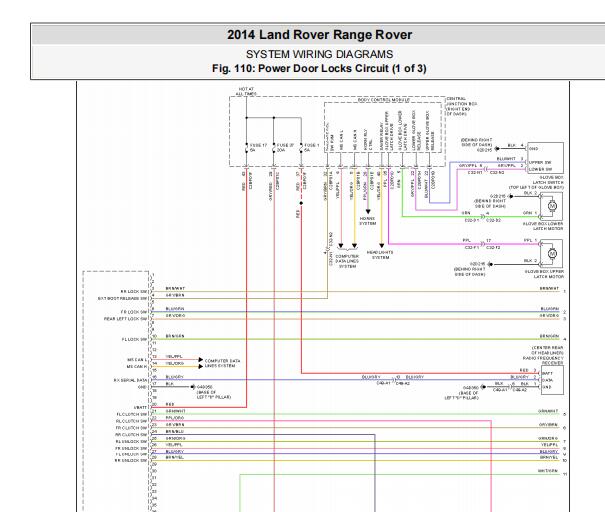Select the "LOWER SW" pin label
Screen dimensions: 605x512
point(540,169)
